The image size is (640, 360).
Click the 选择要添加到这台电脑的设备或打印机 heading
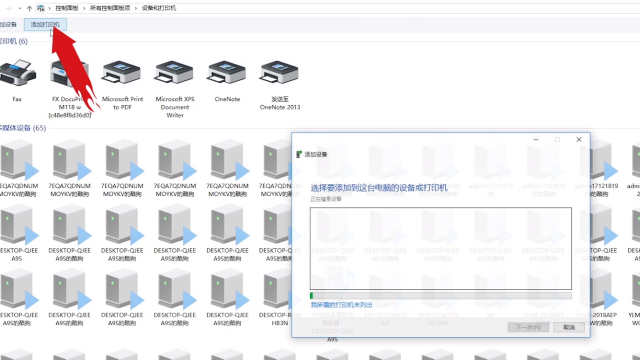[x=379, y=188]
